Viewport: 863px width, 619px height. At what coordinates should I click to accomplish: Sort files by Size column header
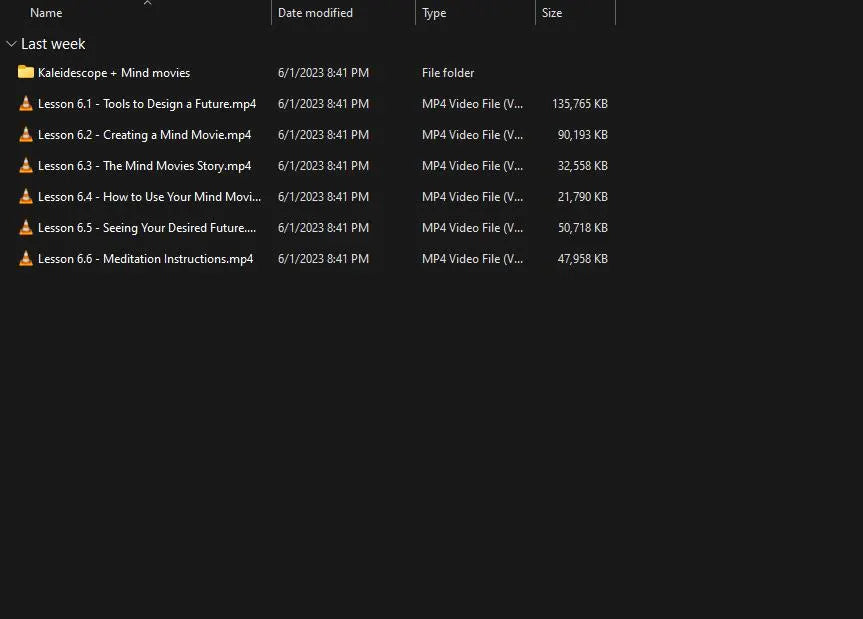[x=552, y=13]
